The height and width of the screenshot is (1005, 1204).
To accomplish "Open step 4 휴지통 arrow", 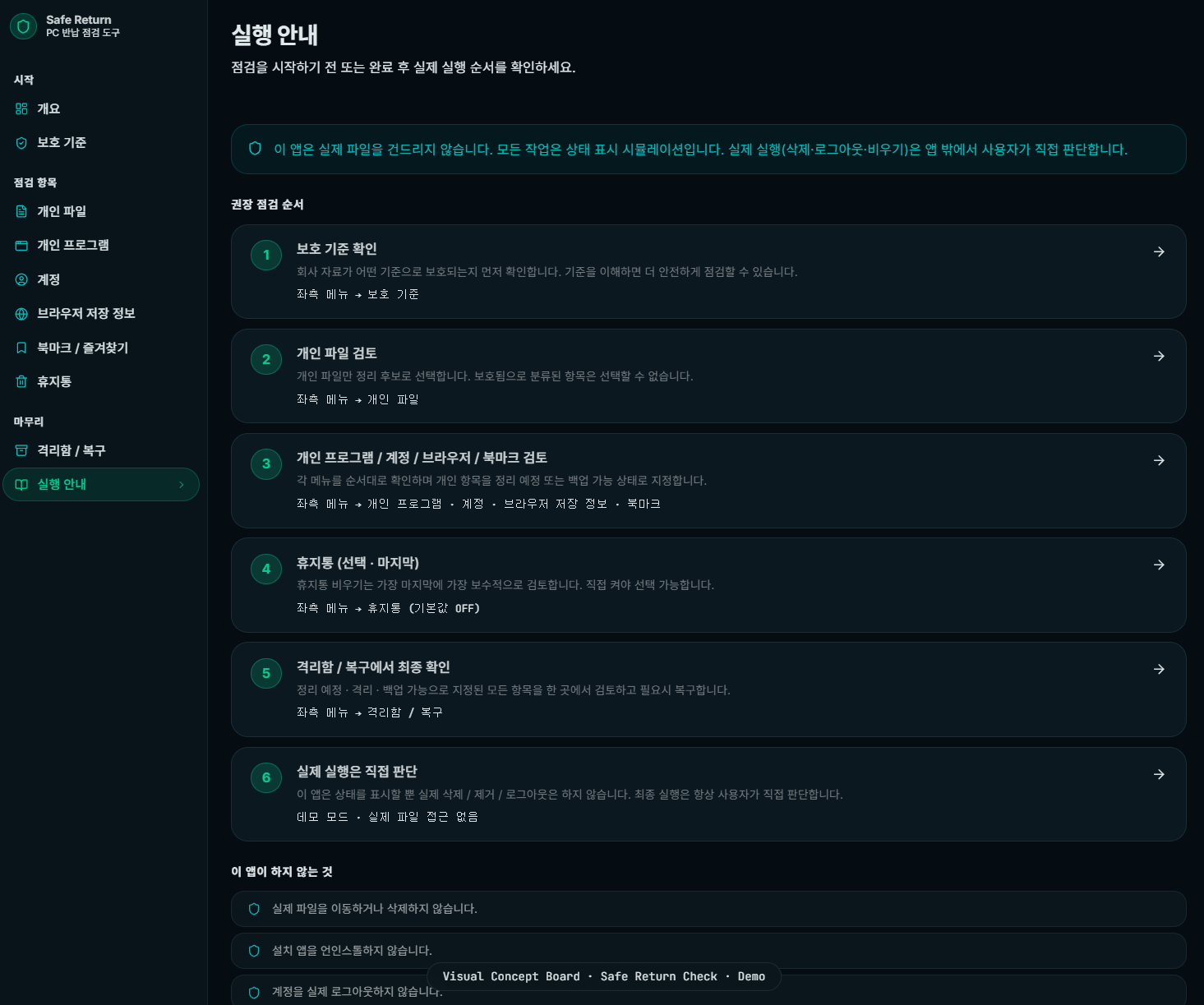I will 1159,565.
